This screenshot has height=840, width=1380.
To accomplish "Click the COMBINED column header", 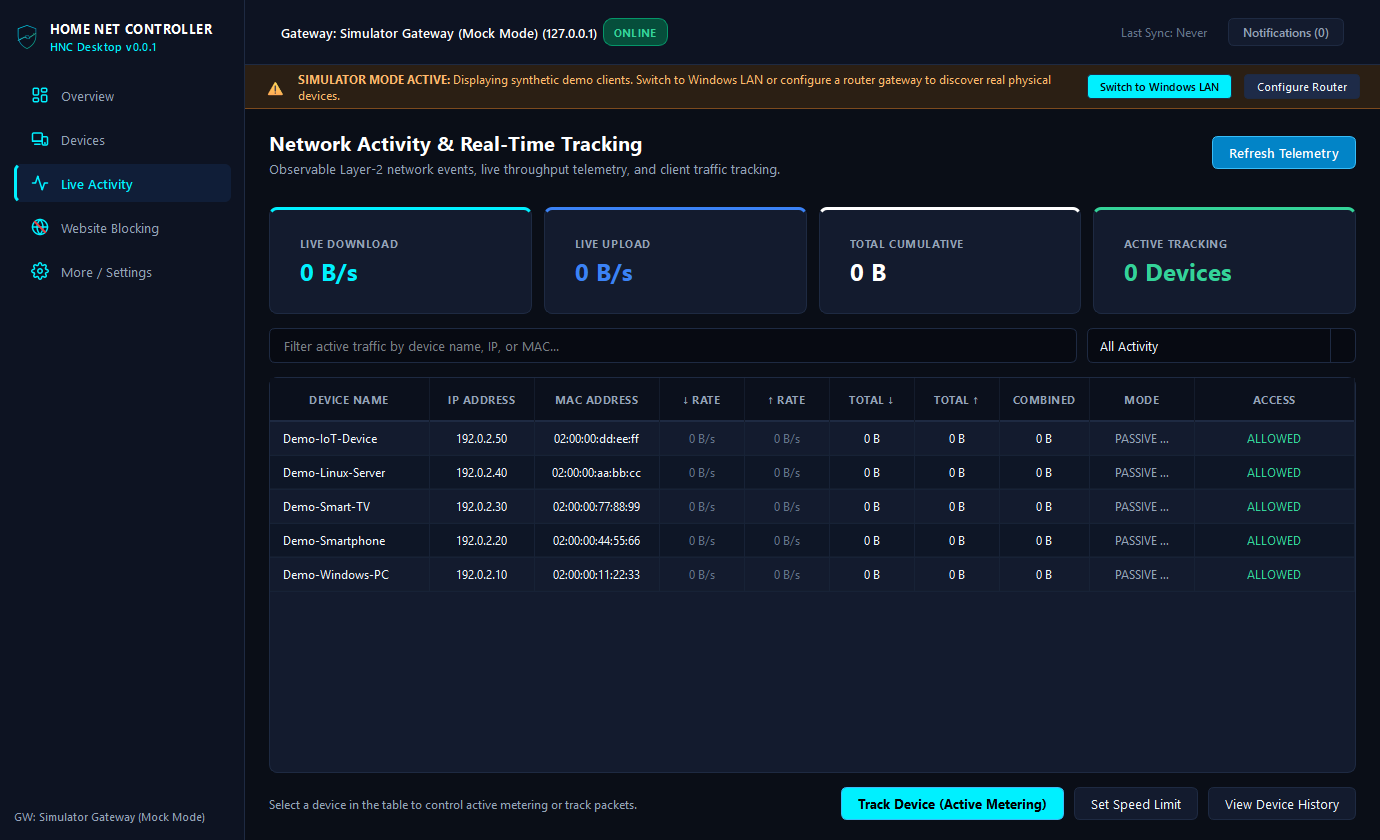I will 1044,400.
